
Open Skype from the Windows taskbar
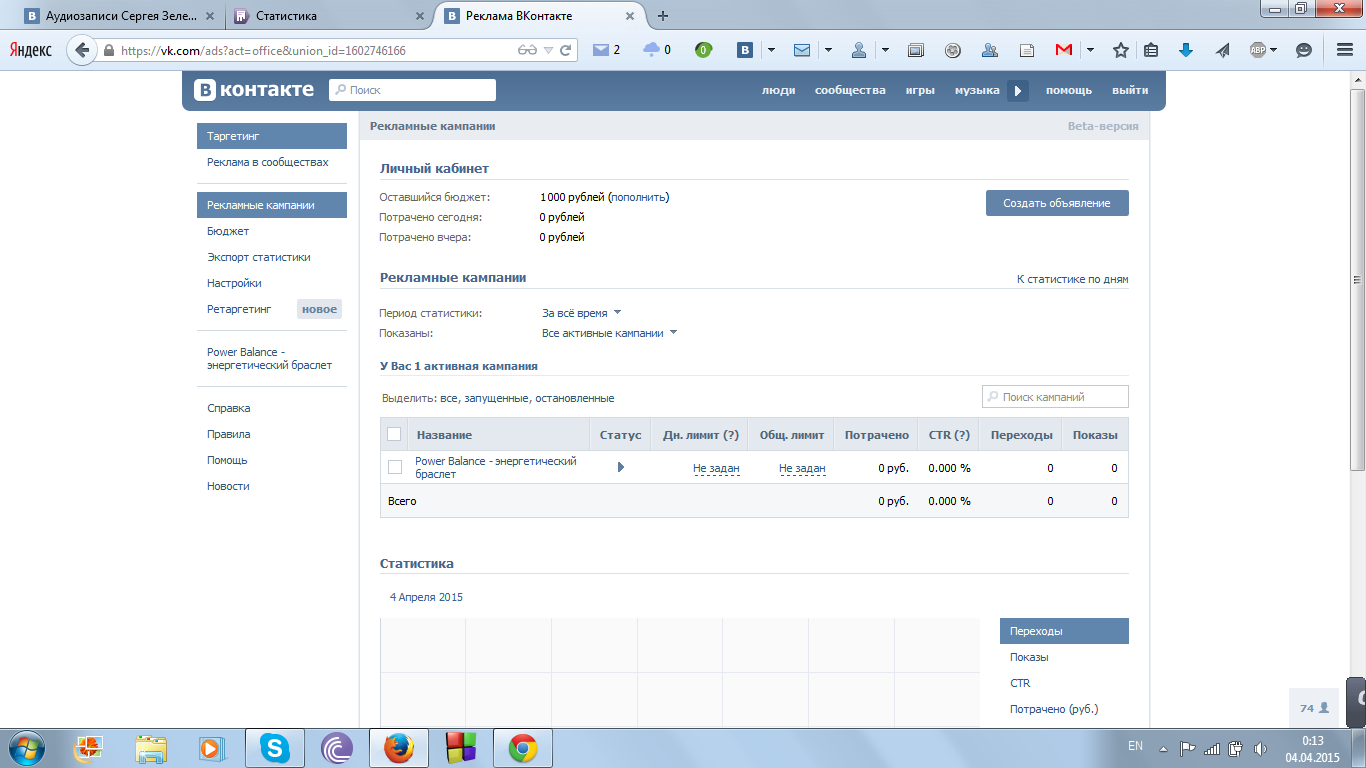coord(274,748)
